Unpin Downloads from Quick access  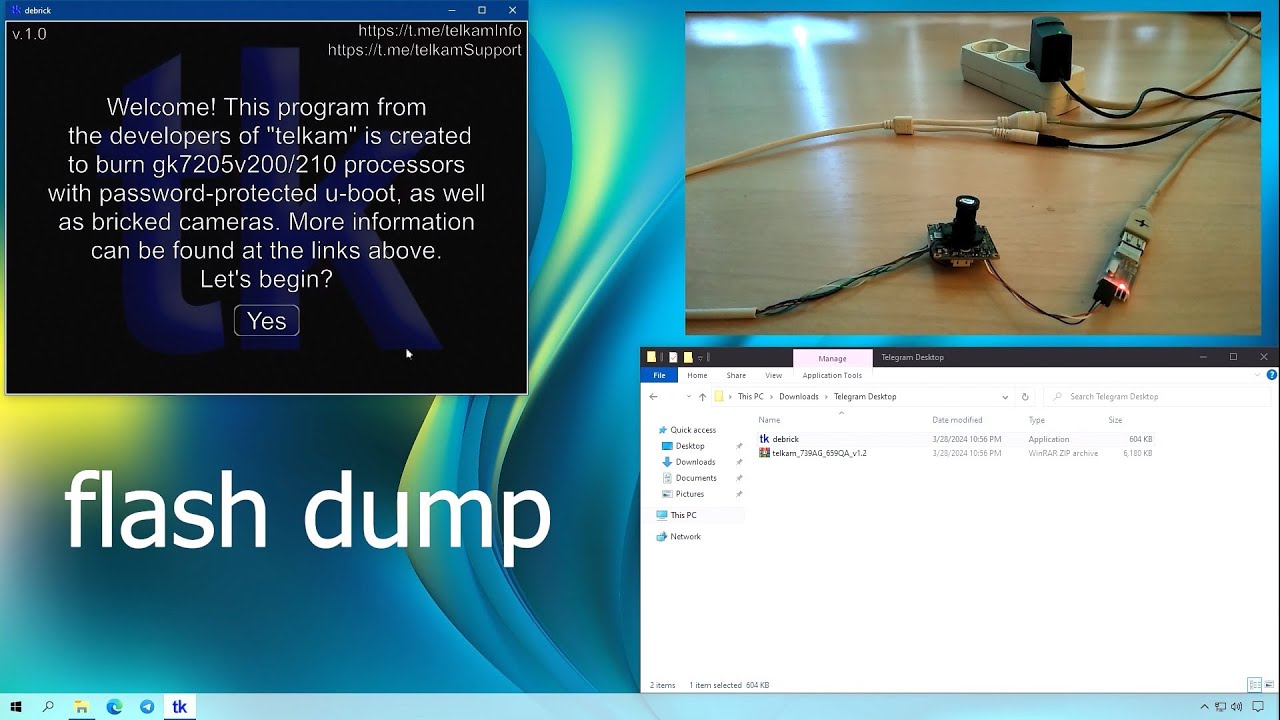(739, 462)
